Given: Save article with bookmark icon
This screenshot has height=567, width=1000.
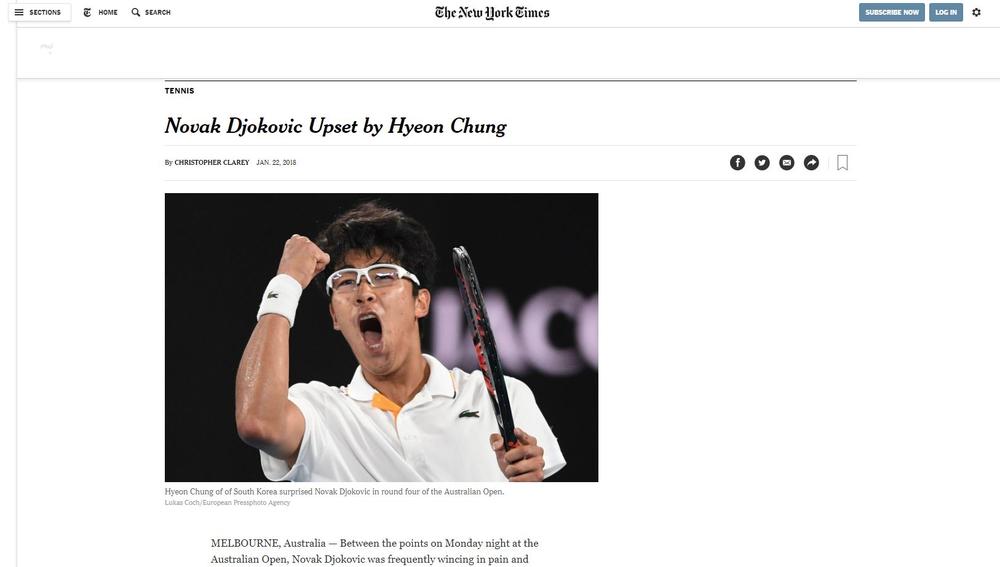Looking at the screenshot, I should point(842,163).
